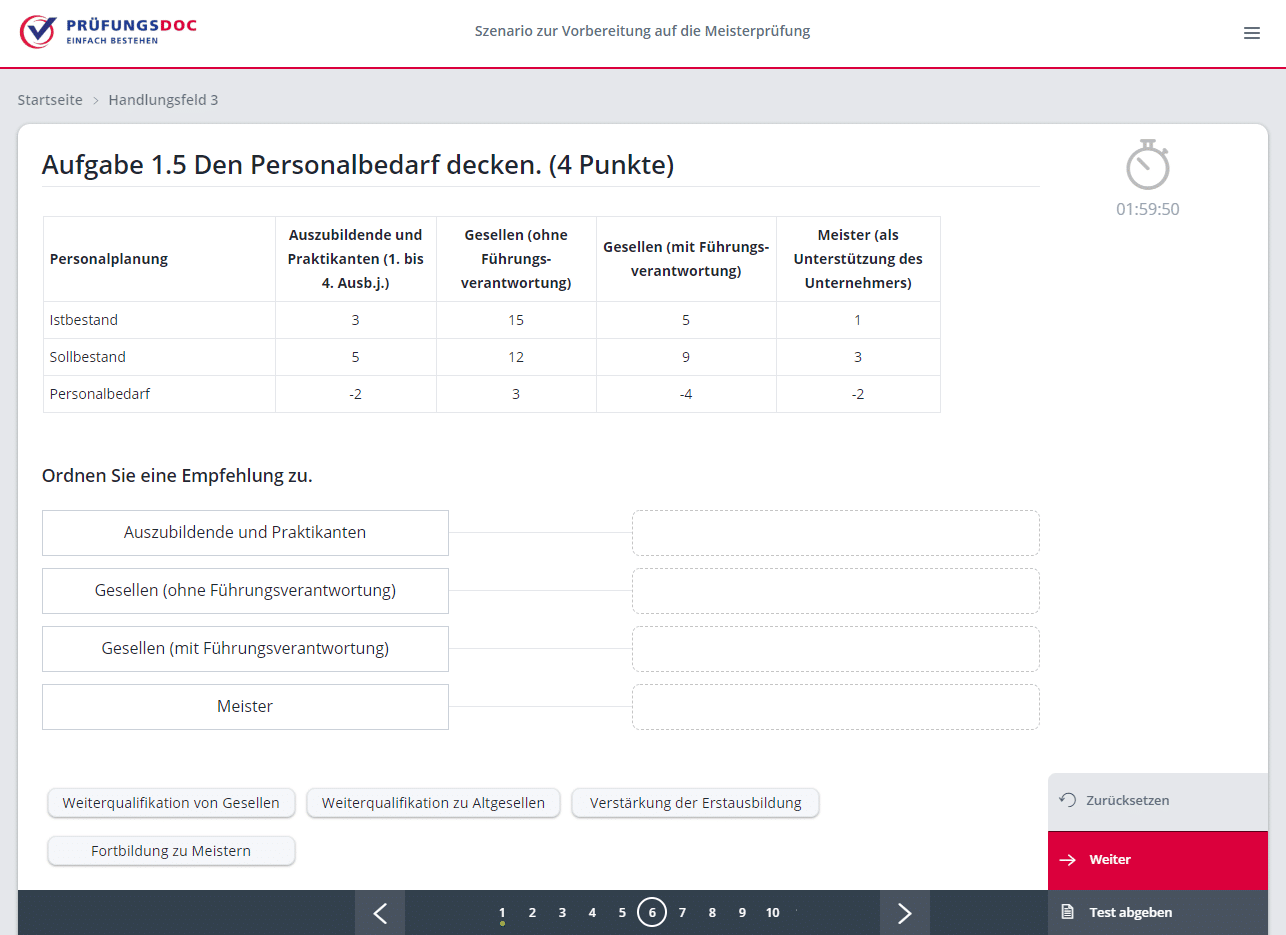Click the stopwatch timer icon
The width and height of the screenshot is (1286, 935).
tap(1147, 166)
